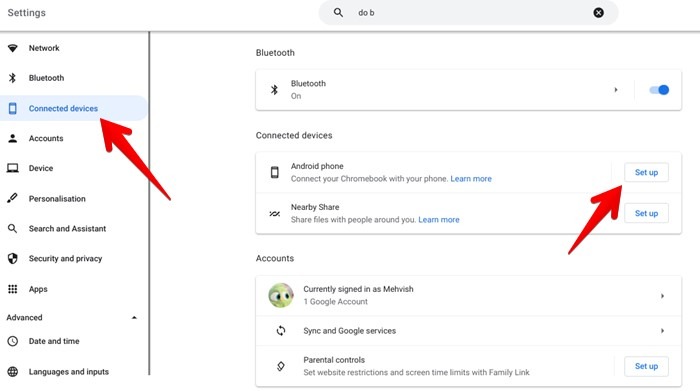This screenshot has height=391, width=700.
Task: Click 'Currently signed in as Mehvish' text
Action: [358, 289]
